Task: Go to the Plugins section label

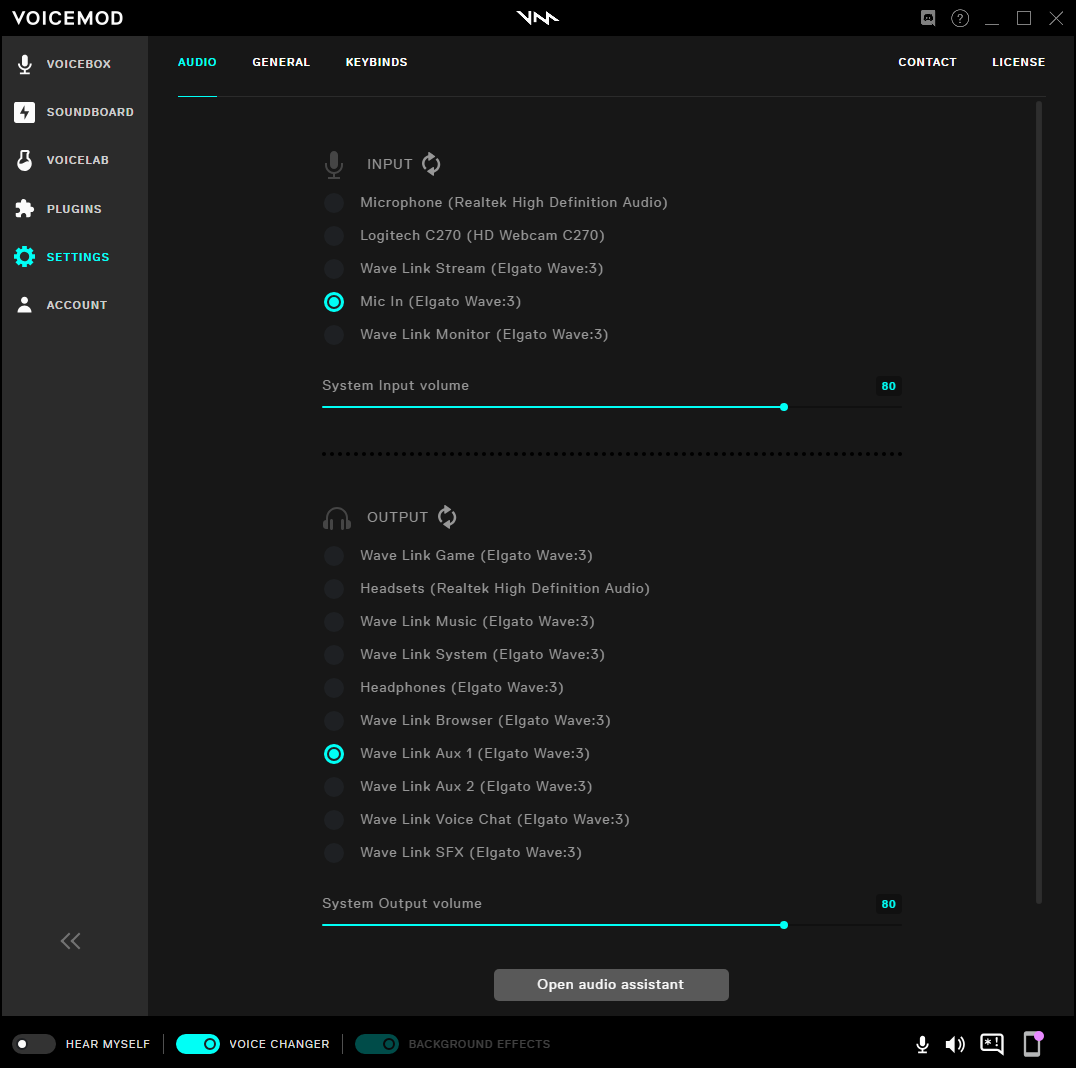Action: tap(74, 209)
